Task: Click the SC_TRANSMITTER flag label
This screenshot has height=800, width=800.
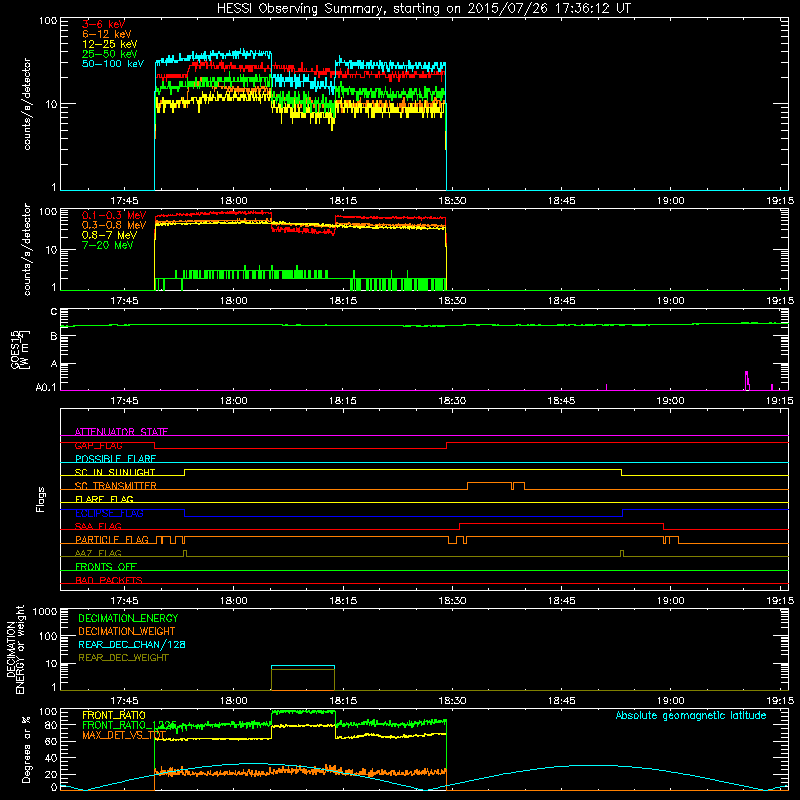Action: click(116, 486)
